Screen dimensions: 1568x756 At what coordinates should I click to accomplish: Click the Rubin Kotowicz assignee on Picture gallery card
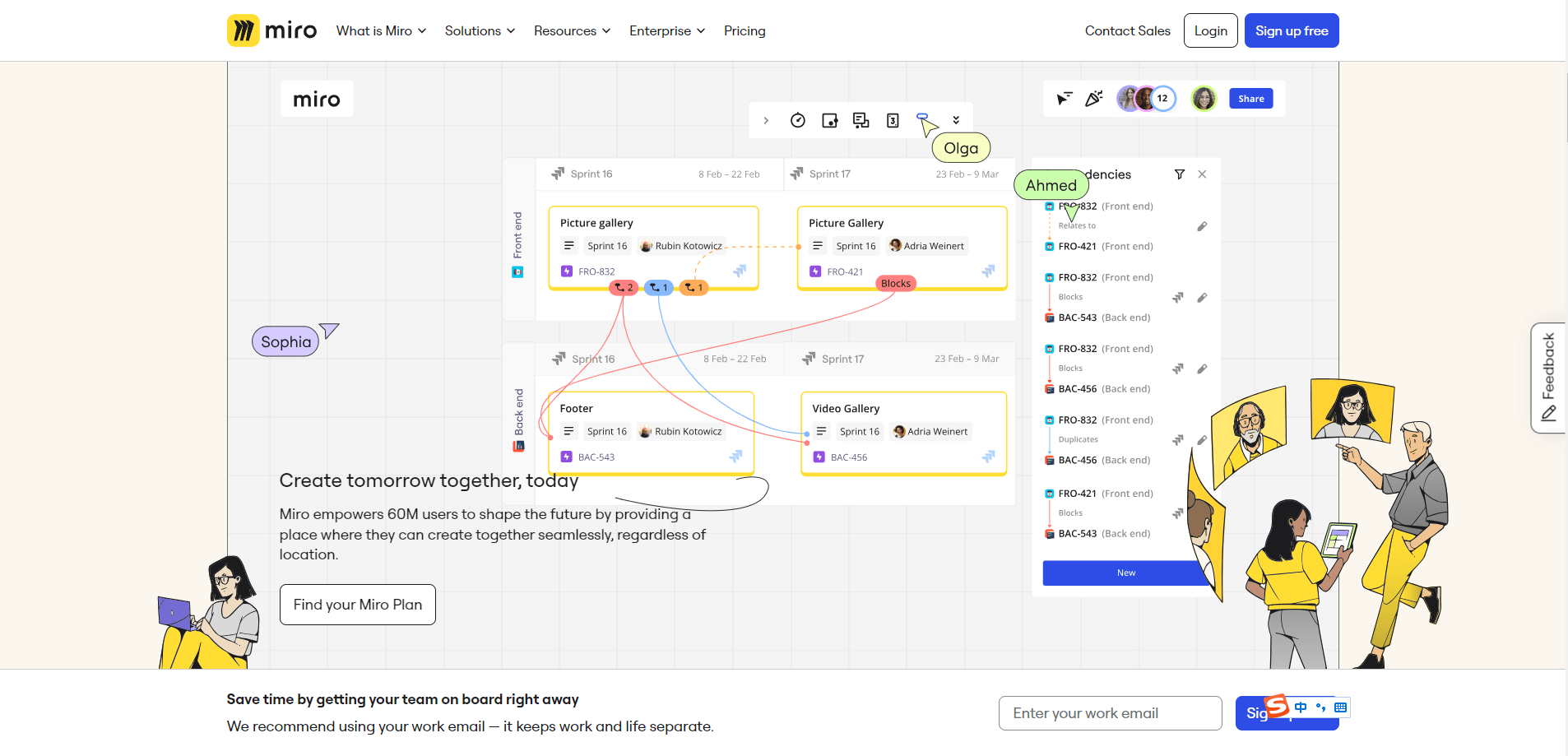click(681, 246)
